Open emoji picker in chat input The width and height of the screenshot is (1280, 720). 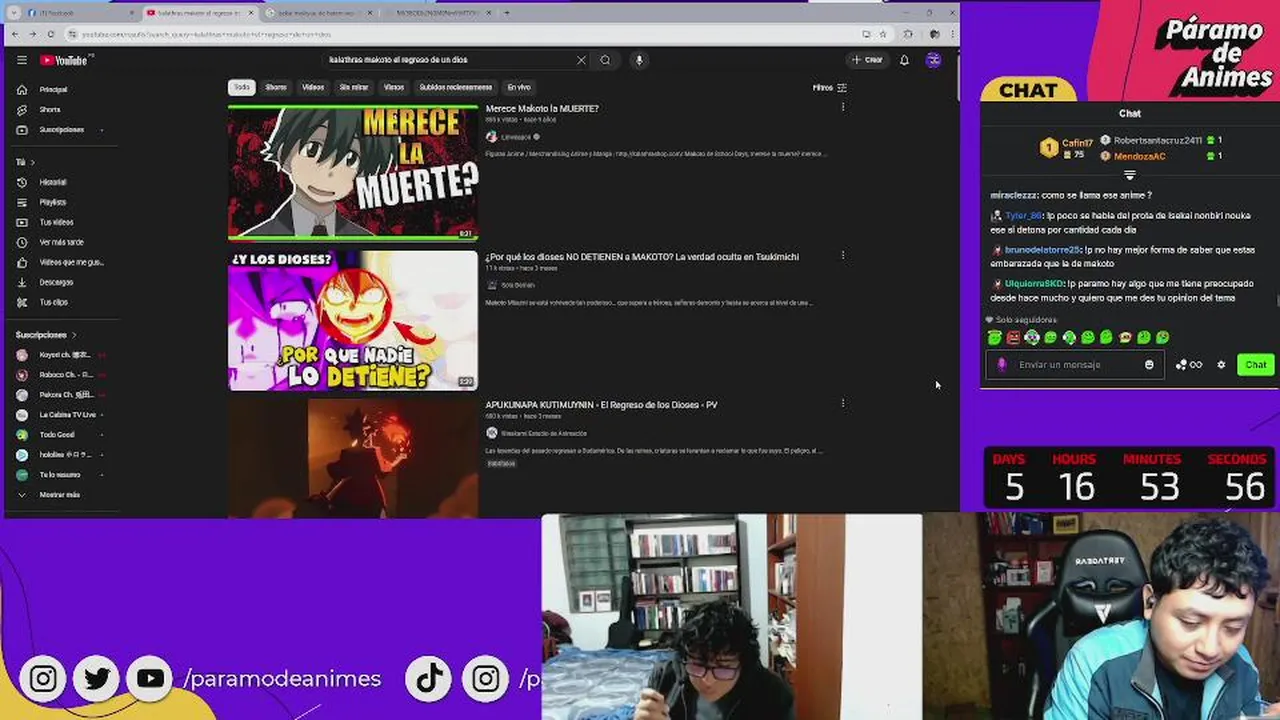[1149, 365]
